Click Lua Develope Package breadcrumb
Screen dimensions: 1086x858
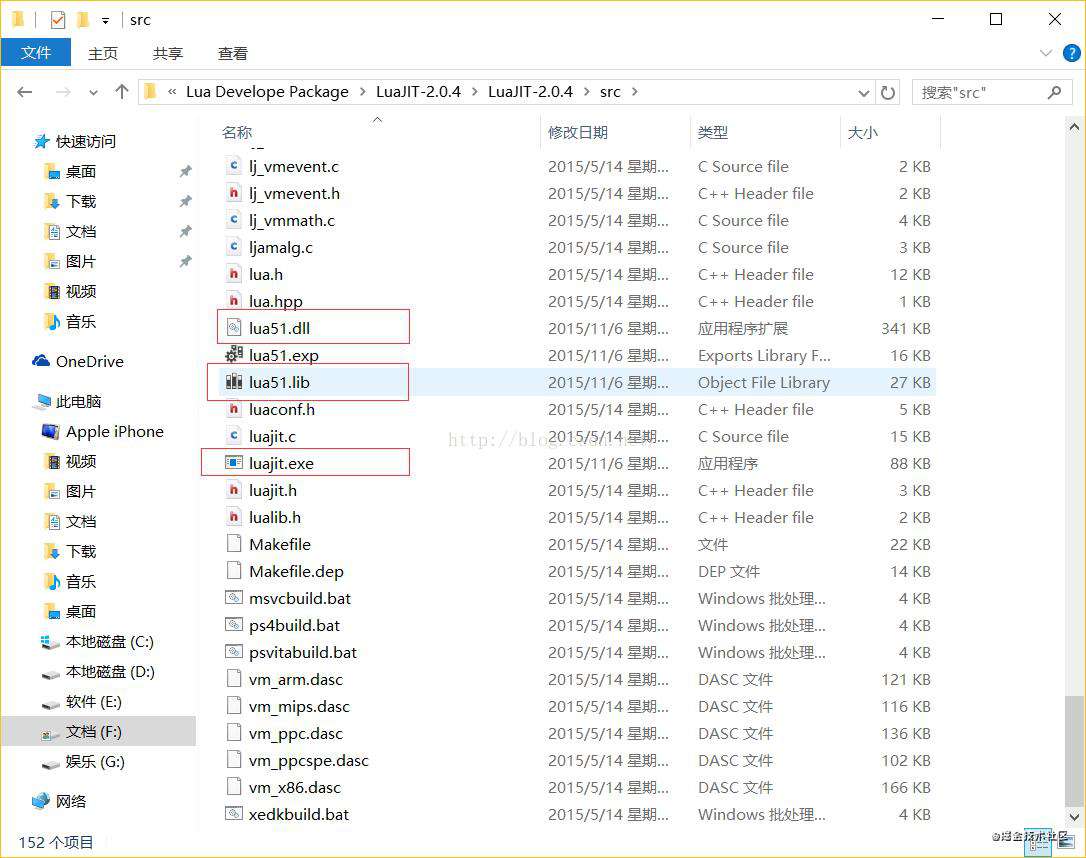(267, 91)
